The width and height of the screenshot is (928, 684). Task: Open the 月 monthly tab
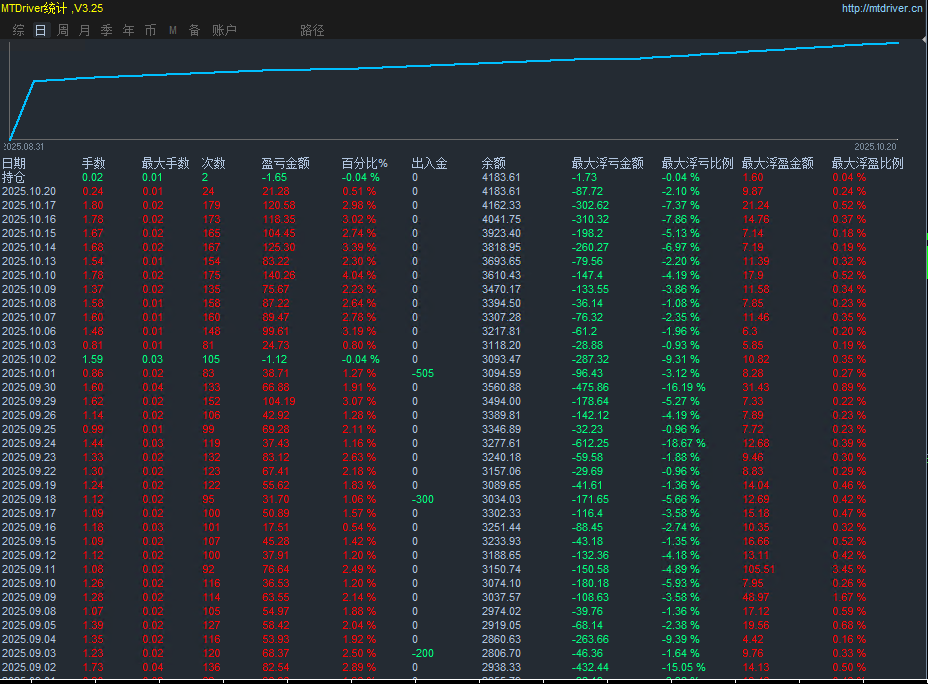point(85,30)
